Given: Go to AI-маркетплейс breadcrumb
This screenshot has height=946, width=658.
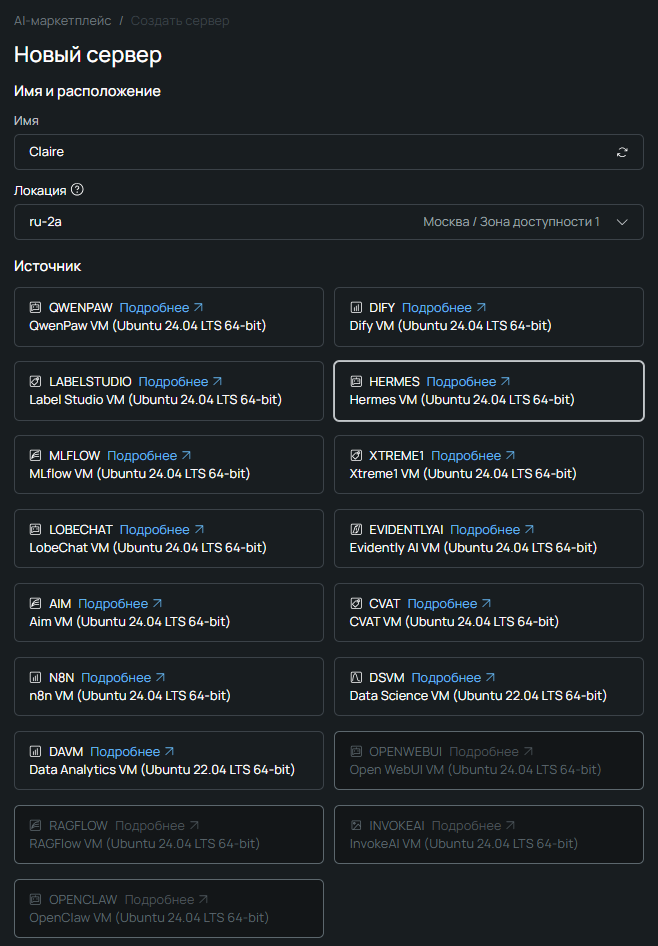Looking at the screenshot, I should pyautogui.click(x=63, y=21).
